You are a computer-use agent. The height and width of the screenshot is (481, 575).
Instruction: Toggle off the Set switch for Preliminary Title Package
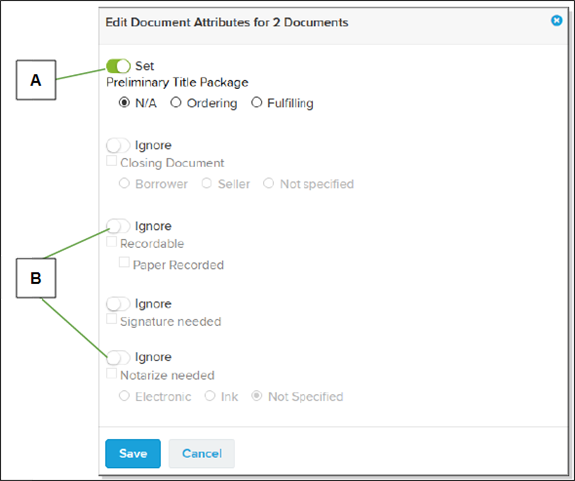pos(118,66)
